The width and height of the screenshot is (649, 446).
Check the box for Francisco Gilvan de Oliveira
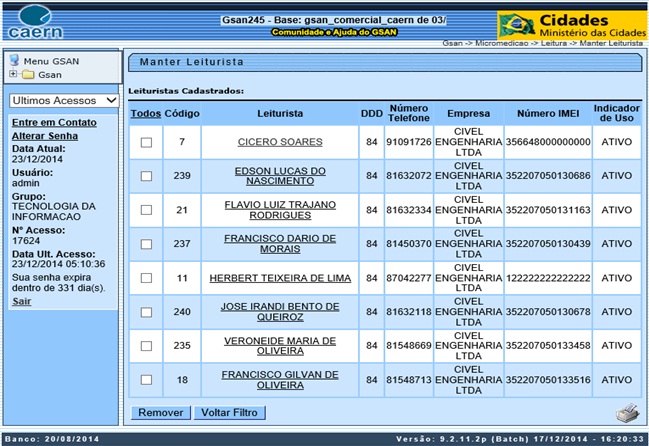[x=146, y=380]
